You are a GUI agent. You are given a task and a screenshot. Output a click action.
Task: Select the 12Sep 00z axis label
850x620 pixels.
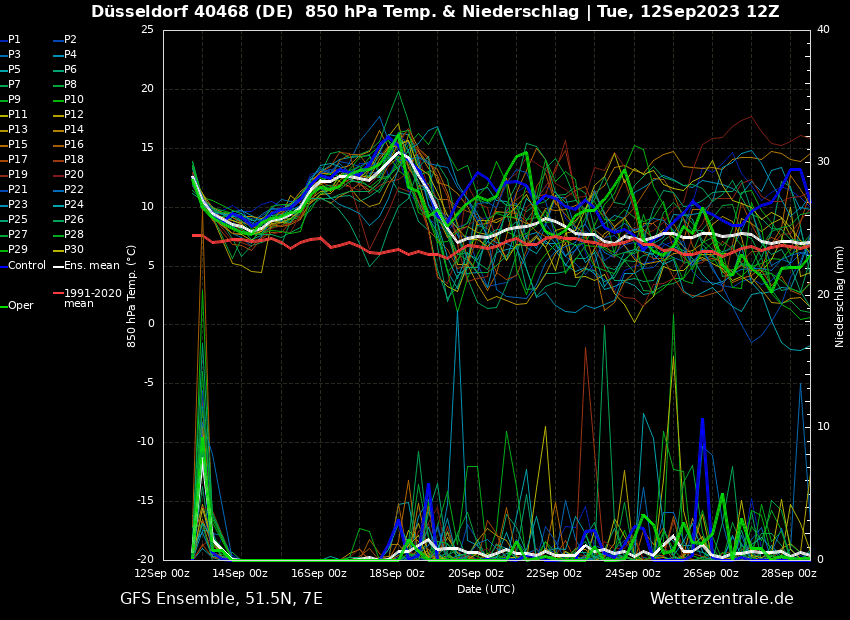click(163, 574)
